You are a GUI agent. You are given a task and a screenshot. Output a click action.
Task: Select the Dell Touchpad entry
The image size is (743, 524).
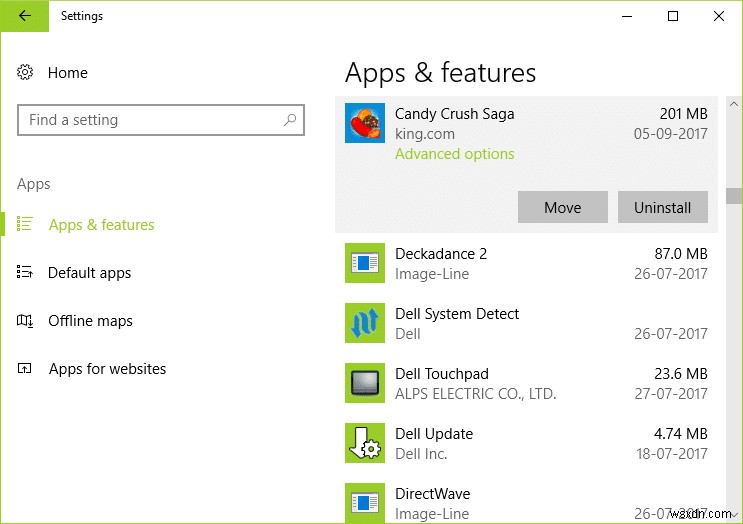(526, 383)
